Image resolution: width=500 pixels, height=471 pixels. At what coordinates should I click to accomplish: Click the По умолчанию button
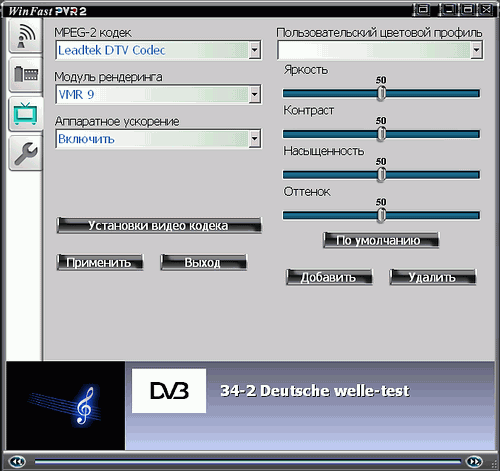point(381,240)
